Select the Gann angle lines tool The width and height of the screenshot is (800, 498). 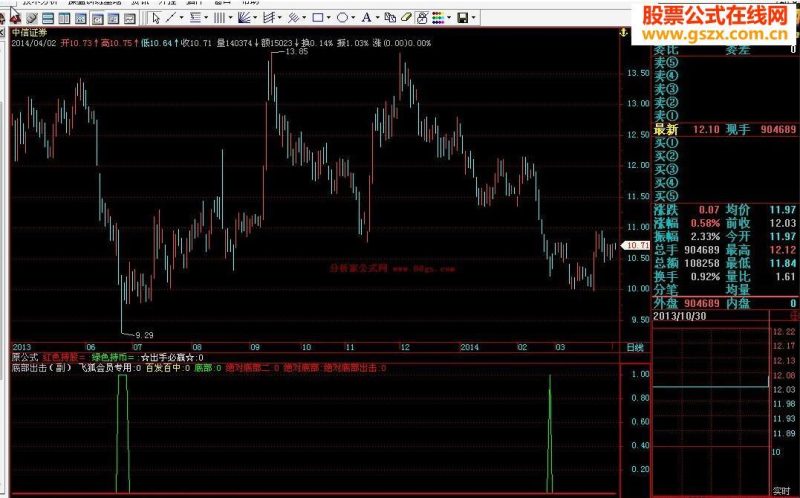coord(269,18)
